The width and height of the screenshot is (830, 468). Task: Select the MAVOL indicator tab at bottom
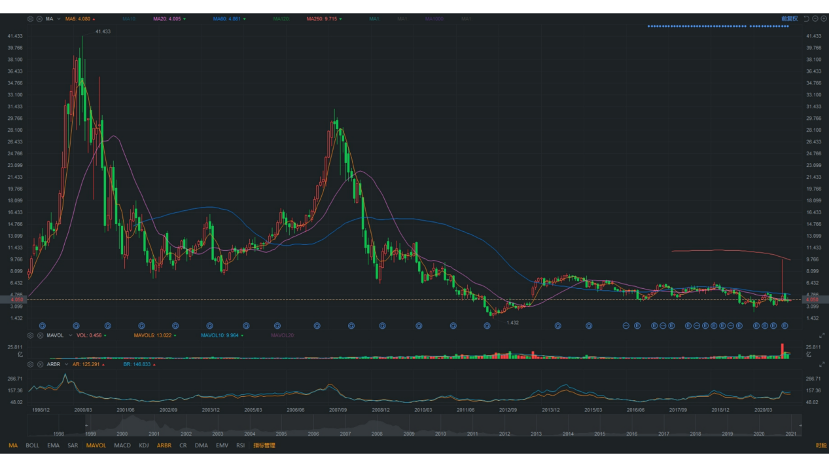[96, 445]
